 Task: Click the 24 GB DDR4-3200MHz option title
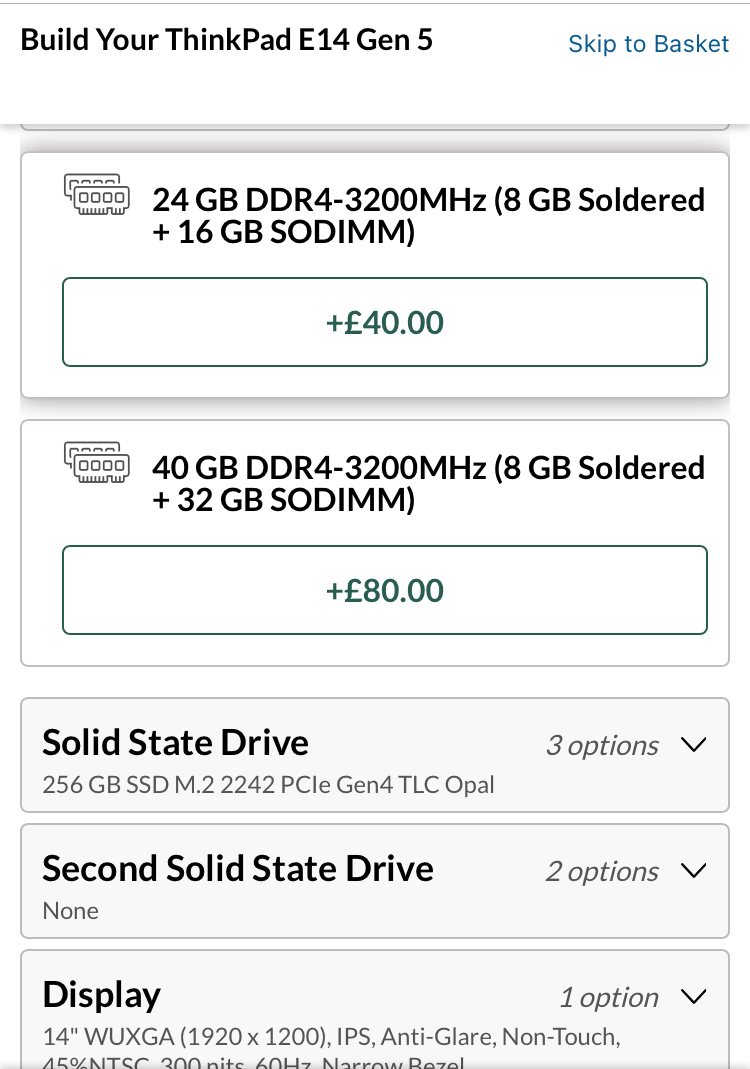[x=428, y=215]
